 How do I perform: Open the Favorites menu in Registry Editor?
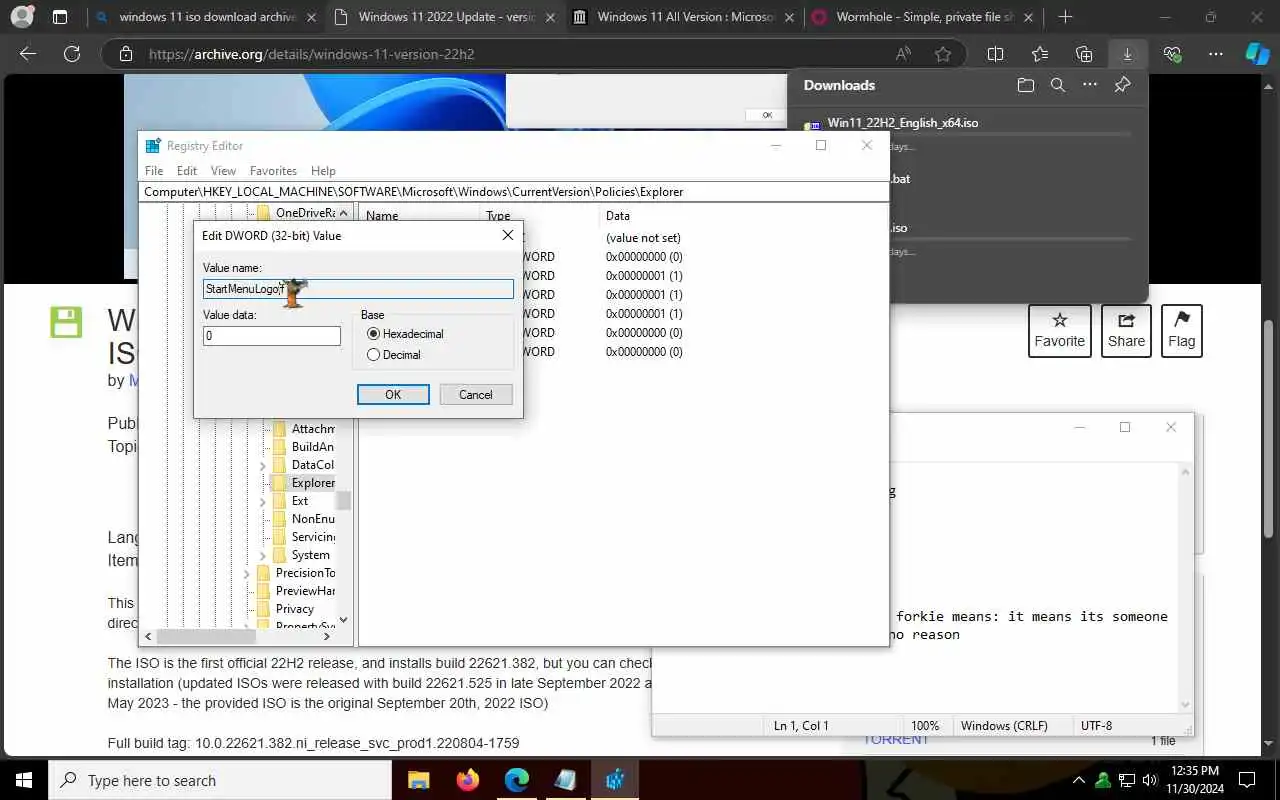click(273, 171)
